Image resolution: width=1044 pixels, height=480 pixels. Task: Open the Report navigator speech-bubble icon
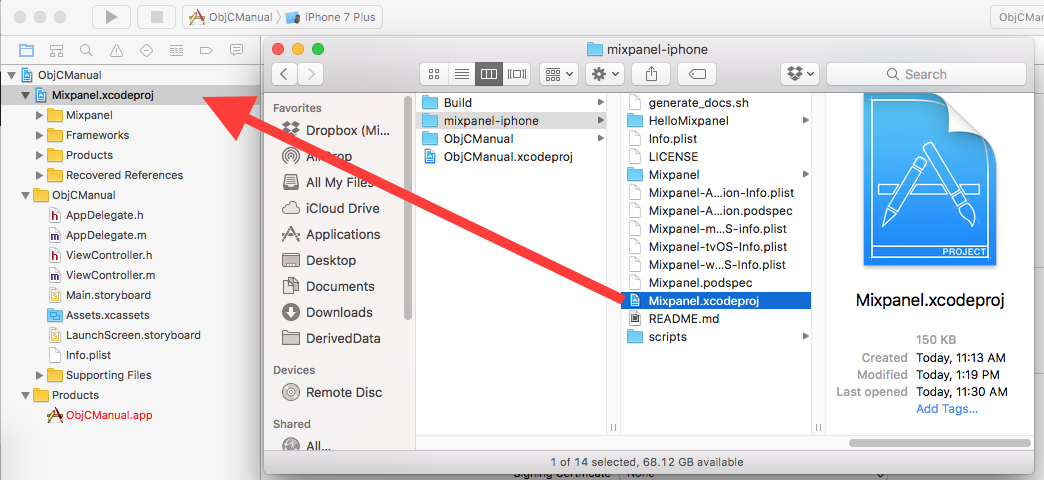pos(236,50)
